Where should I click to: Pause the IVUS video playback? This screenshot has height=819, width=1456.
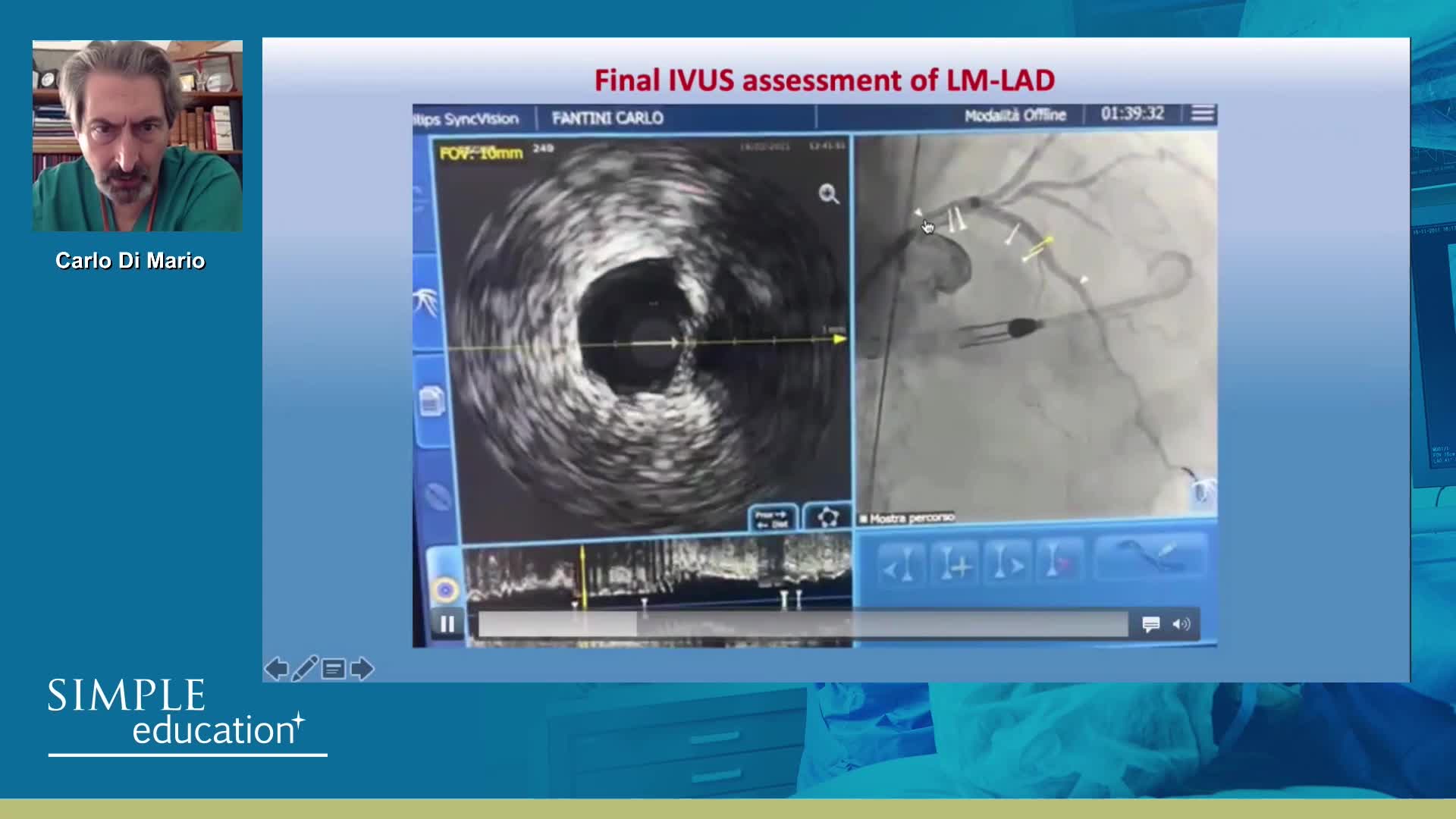pos(447,624)
